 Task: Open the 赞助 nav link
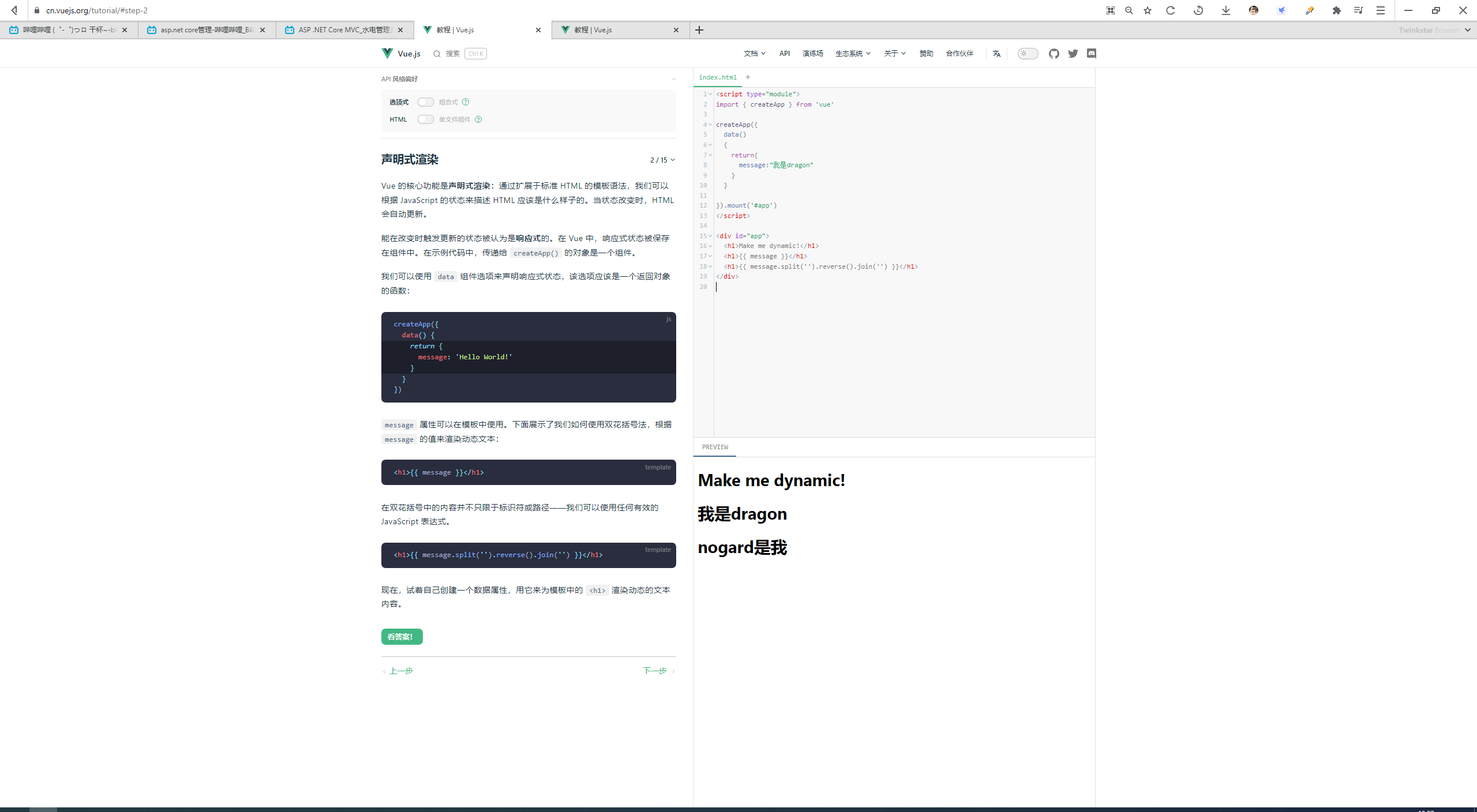[x=926, y=54]
